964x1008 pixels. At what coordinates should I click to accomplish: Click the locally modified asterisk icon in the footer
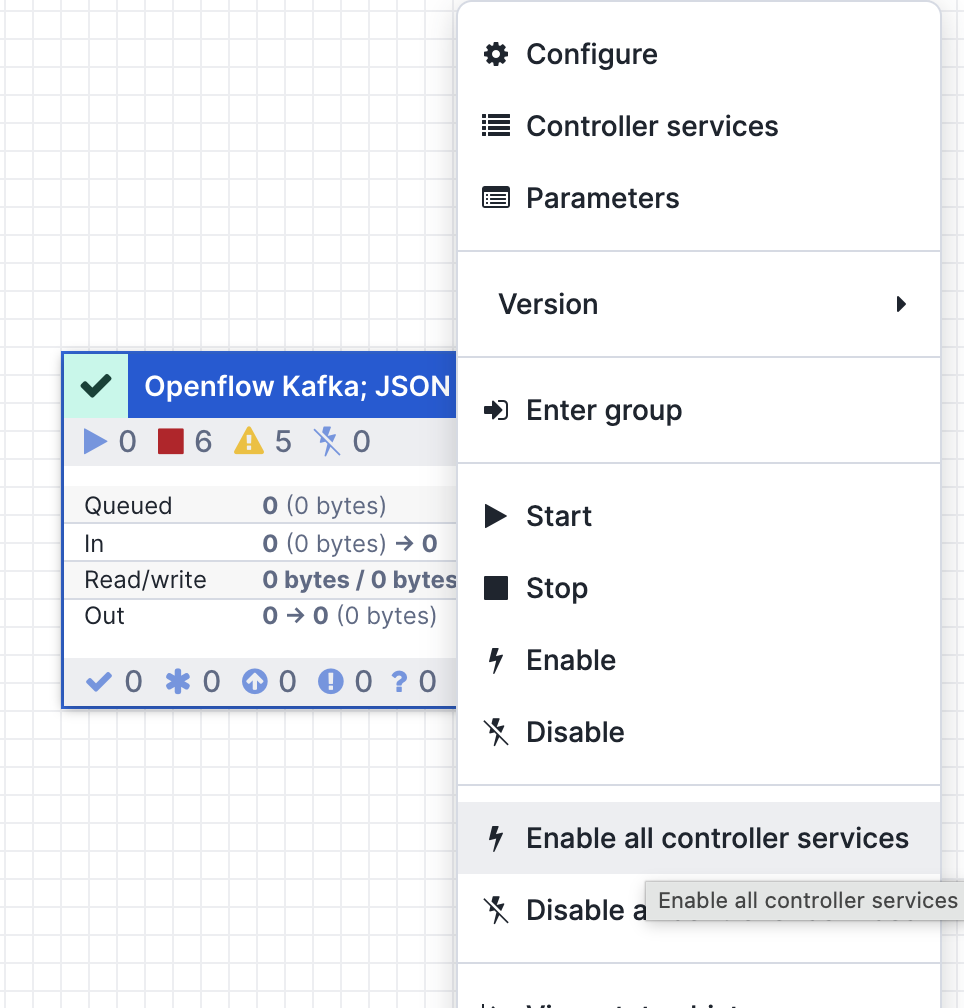pyautogui.click(x=177, y=681)
